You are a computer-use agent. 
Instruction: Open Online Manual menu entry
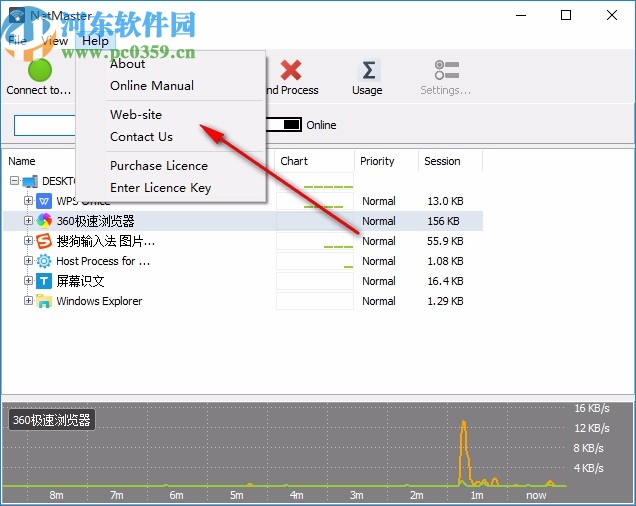click(152, 86)
